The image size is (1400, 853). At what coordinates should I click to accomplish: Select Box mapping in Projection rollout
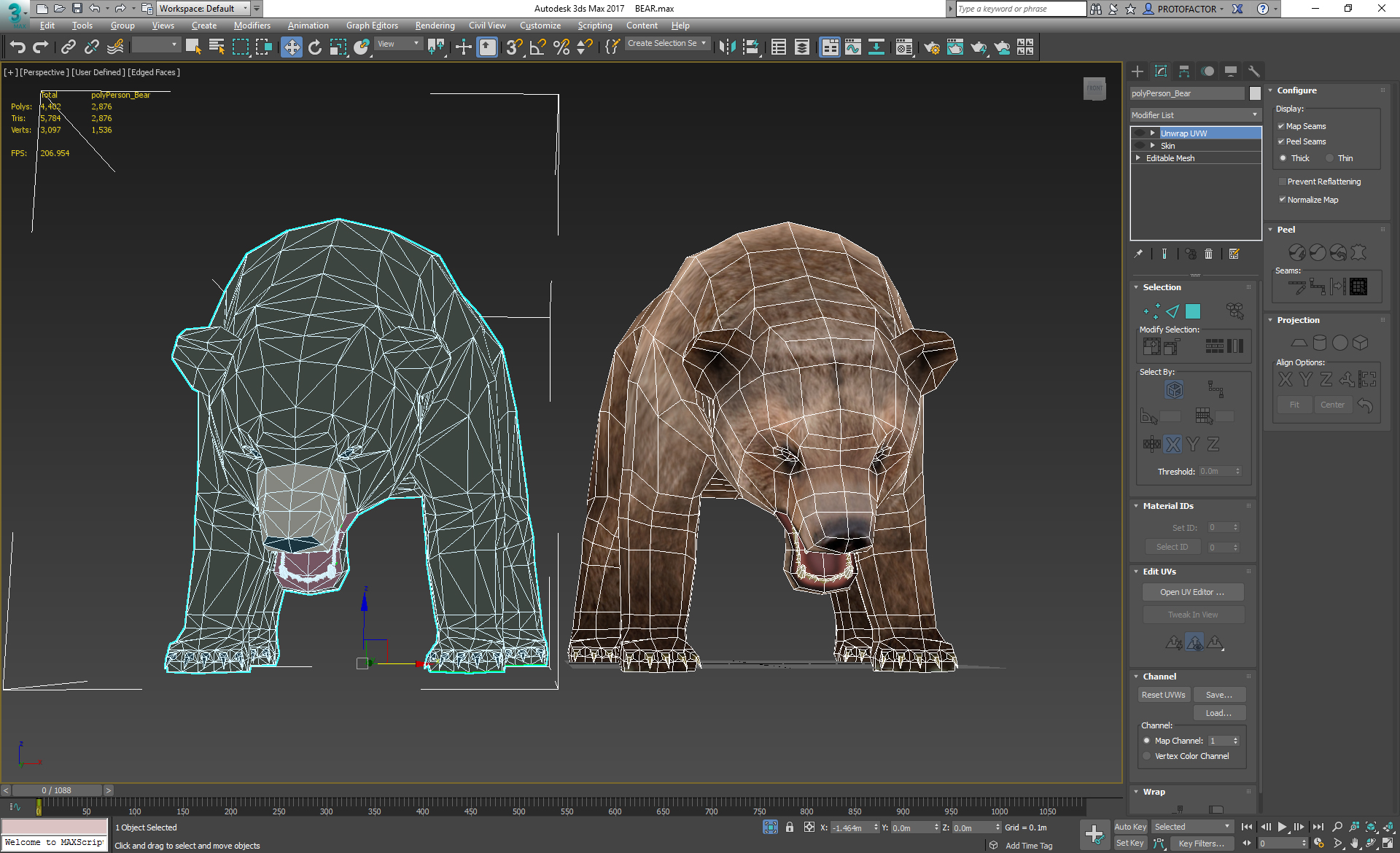[1359, 343]
